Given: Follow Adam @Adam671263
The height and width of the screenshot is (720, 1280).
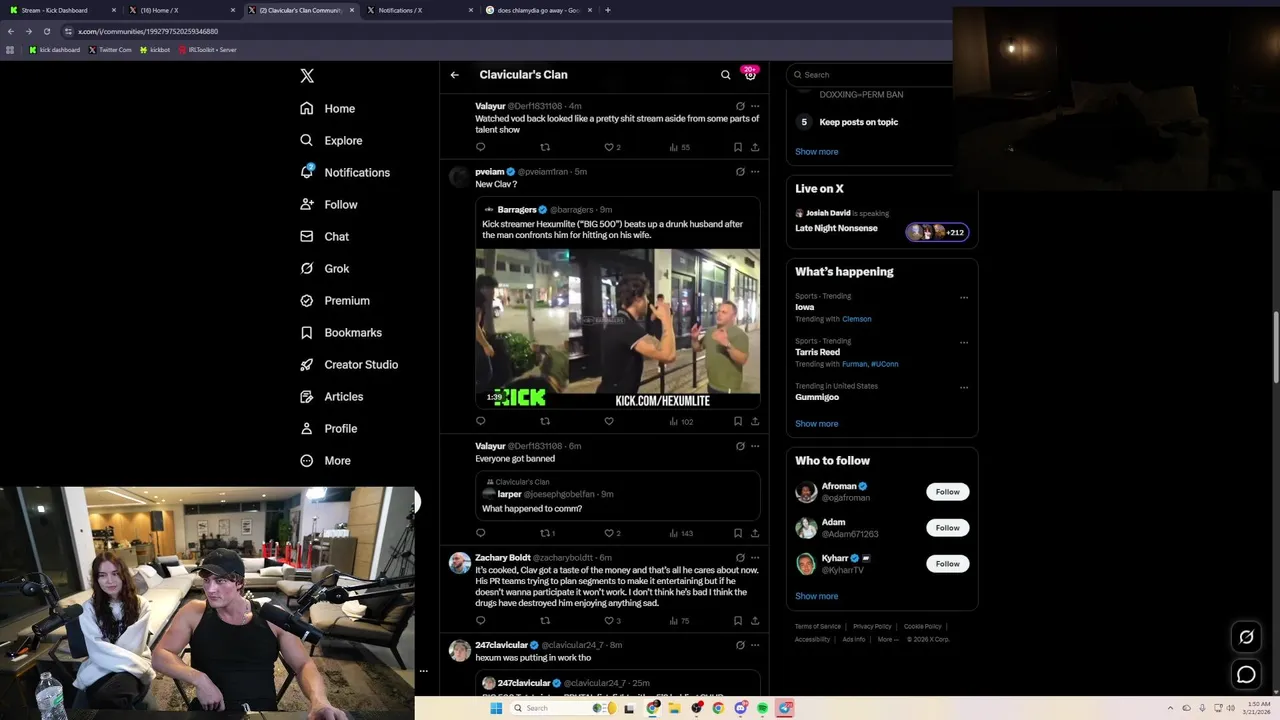Looking at the screenshot, I should pos(948,528).
